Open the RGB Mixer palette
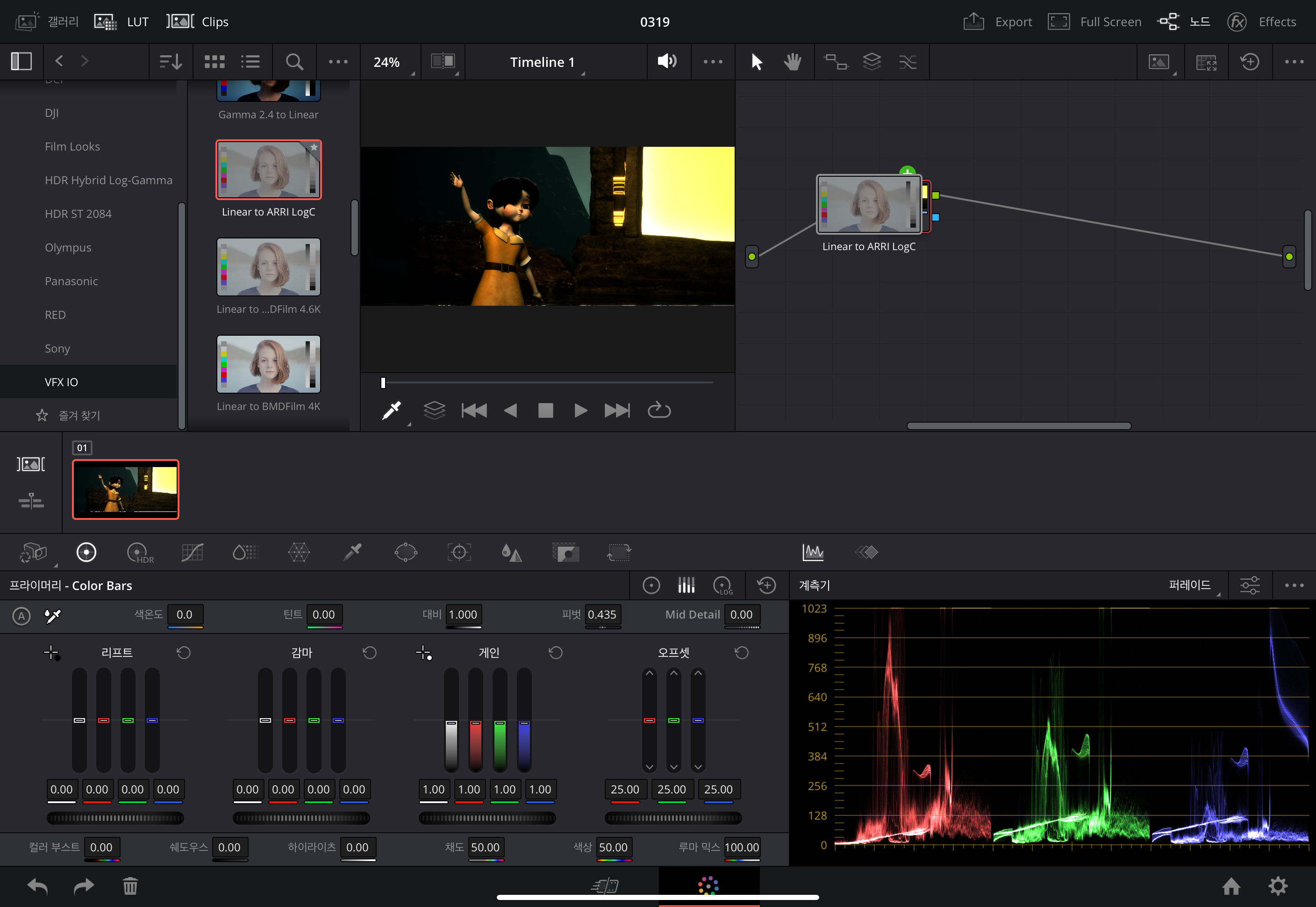This screenshot has height=907, width=1316. 245,552
